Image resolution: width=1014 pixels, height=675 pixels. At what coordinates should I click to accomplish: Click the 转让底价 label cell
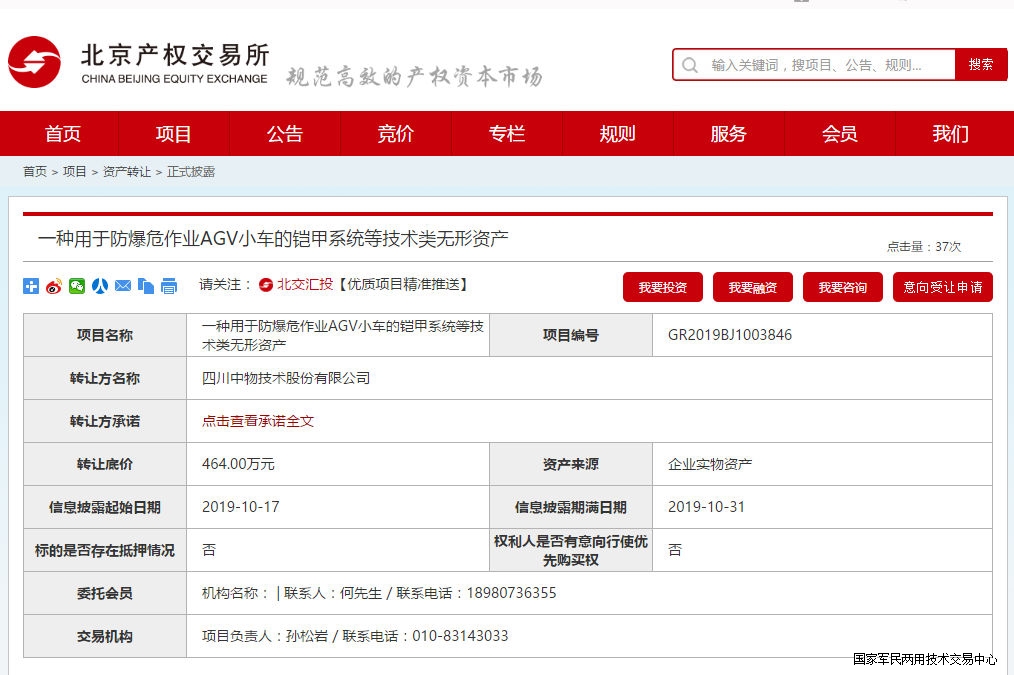pyautogui.click(x=105, y=464)
